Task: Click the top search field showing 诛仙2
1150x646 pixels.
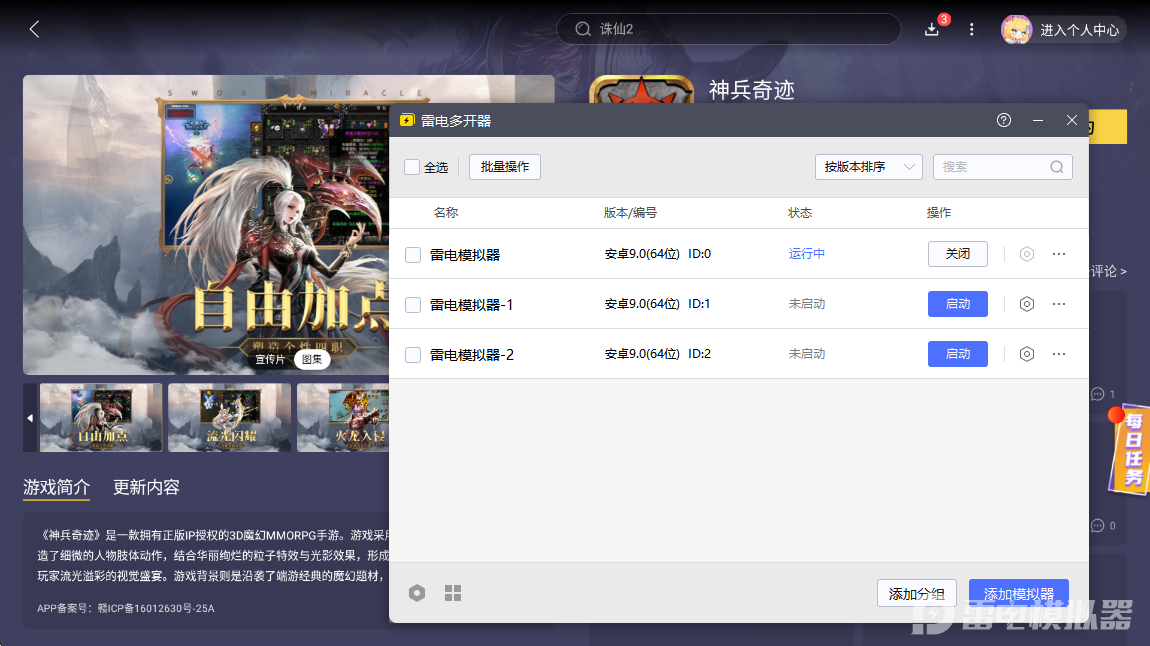Action: pos(728,29)
